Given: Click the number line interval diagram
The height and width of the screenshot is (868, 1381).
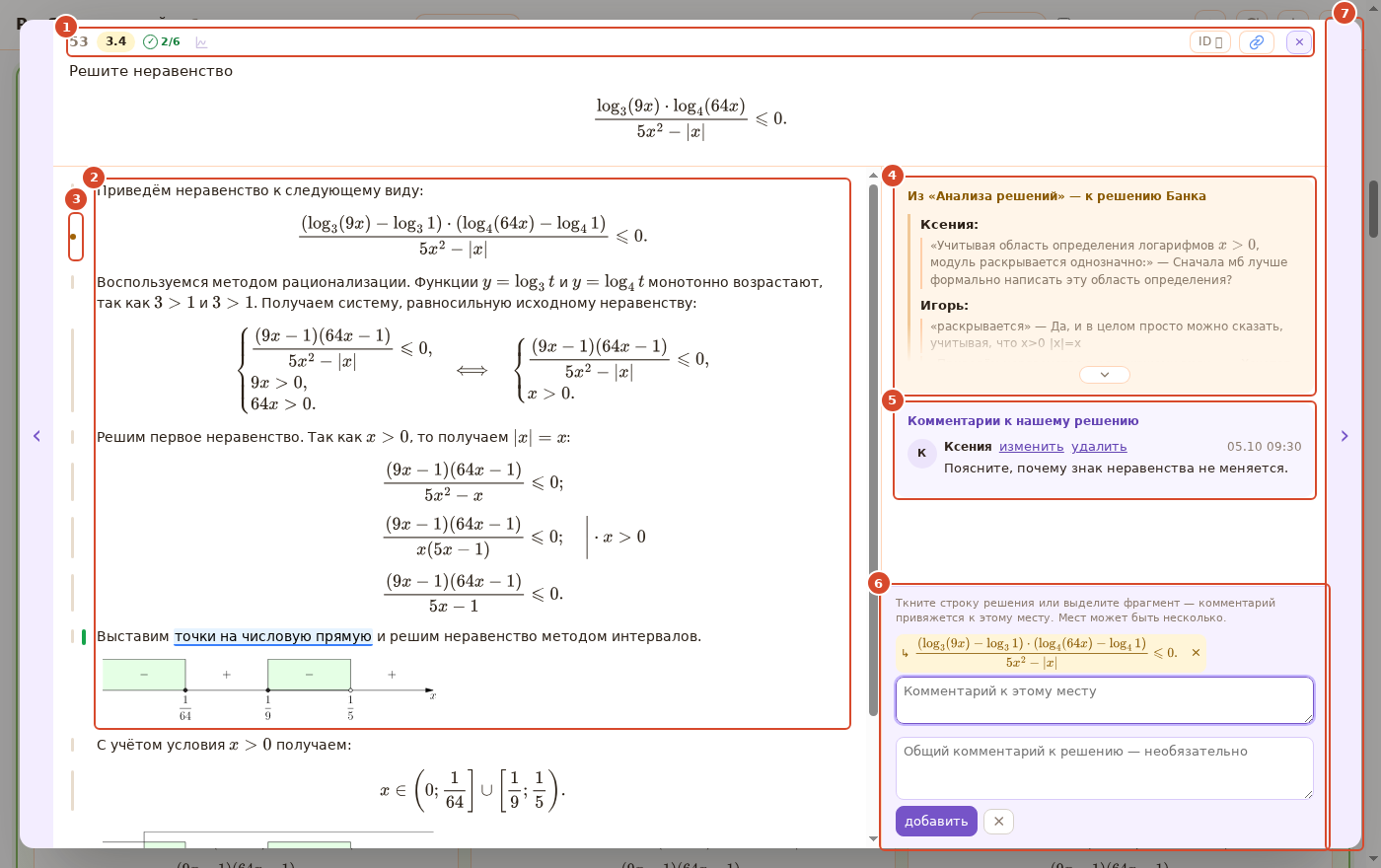Looking at the screenshot, I should click(x=269, y=689).
